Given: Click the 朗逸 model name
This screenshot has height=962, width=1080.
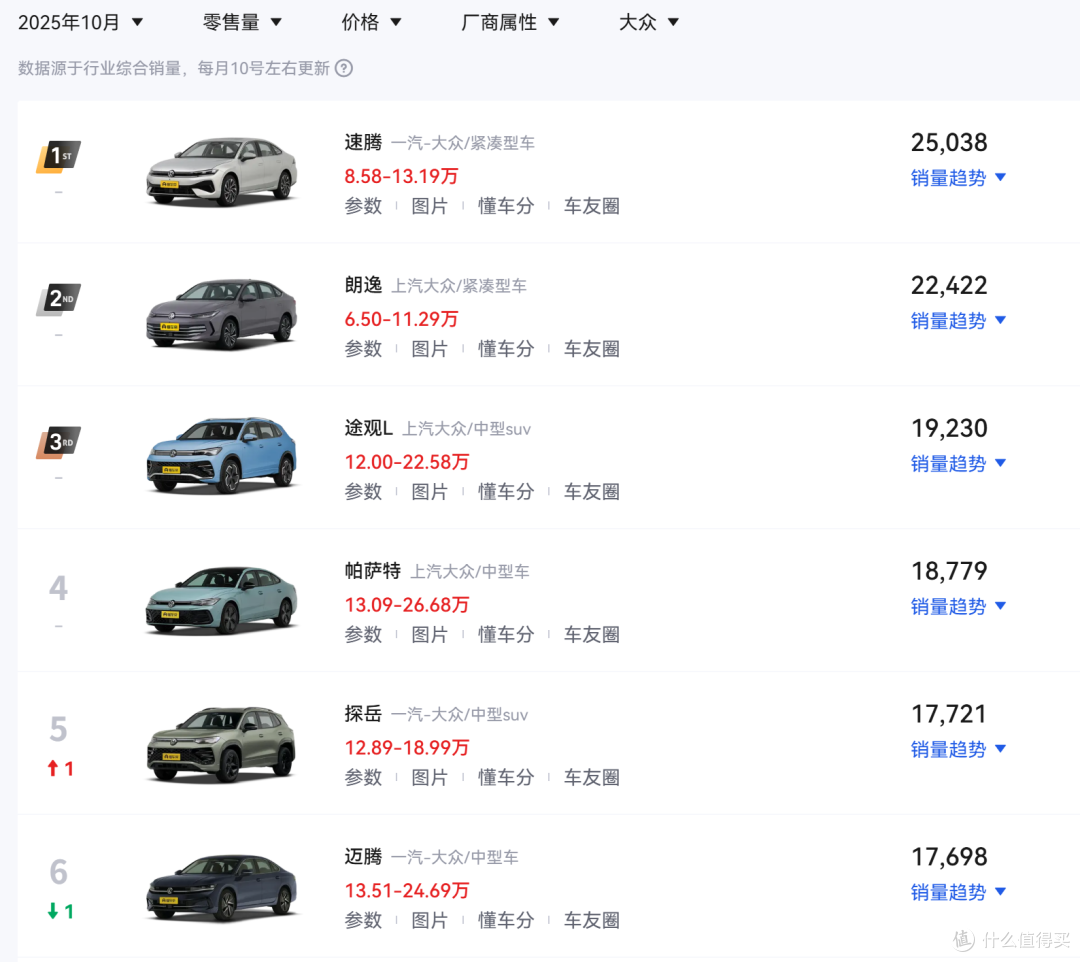Looking at the screenshot, I should coord(363,285).
